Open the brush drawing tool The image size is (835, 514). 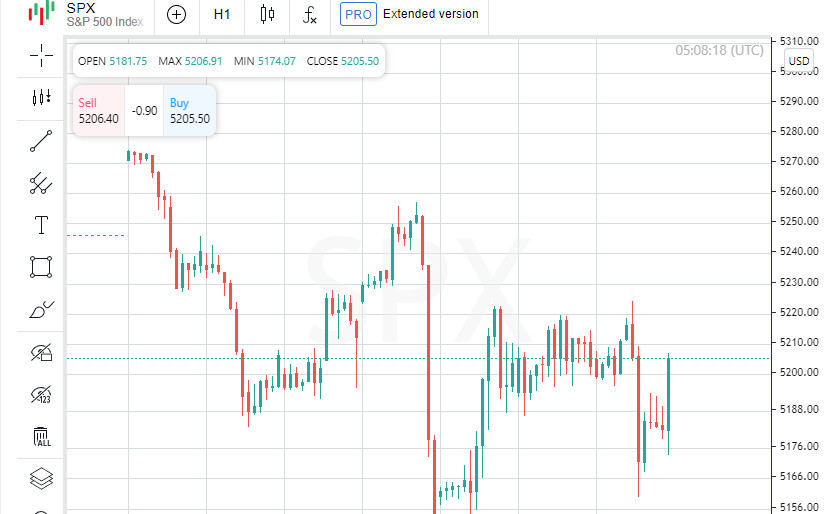point(41,310)
